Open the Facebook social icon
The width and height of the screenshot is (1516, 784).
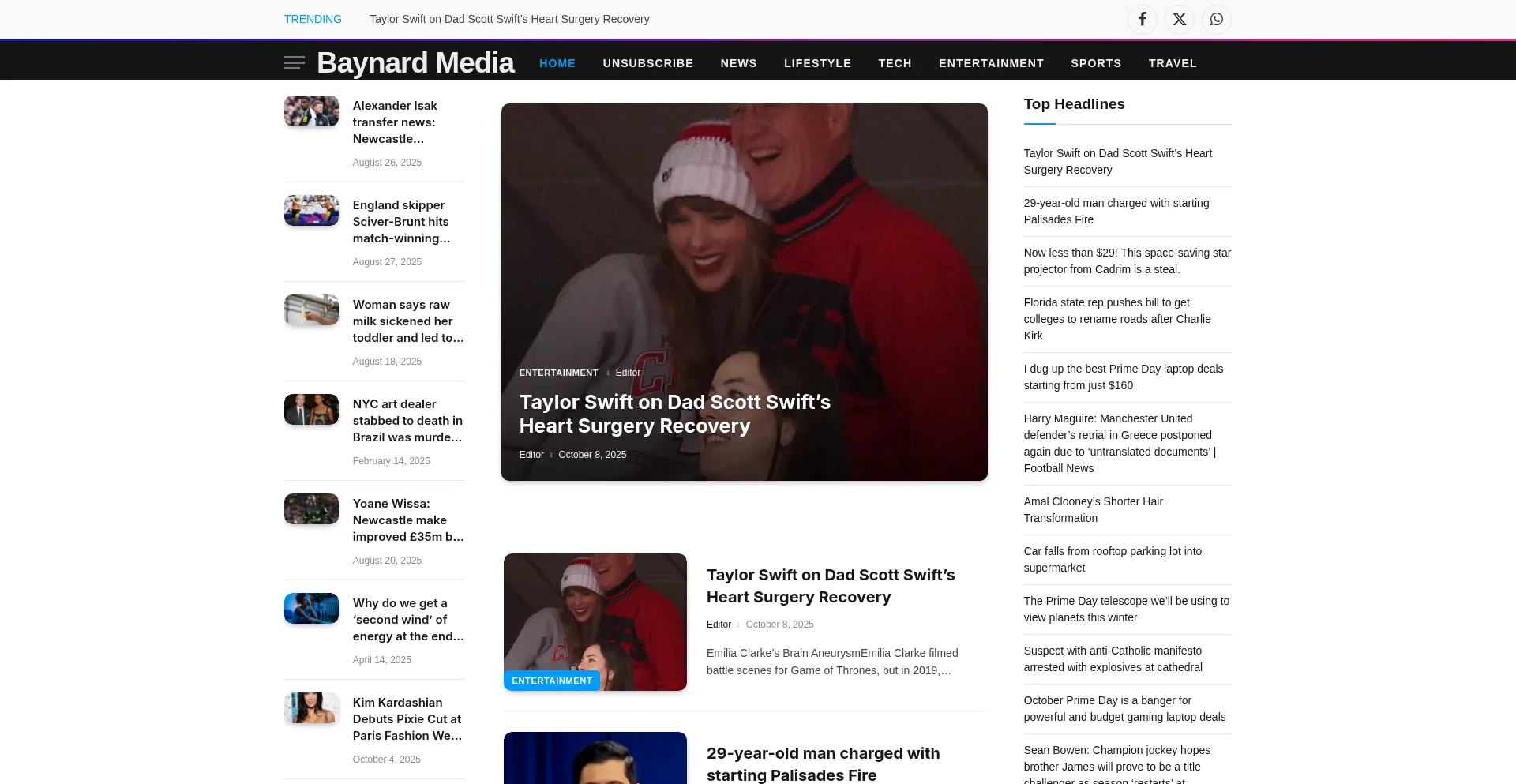point(1142,19)
